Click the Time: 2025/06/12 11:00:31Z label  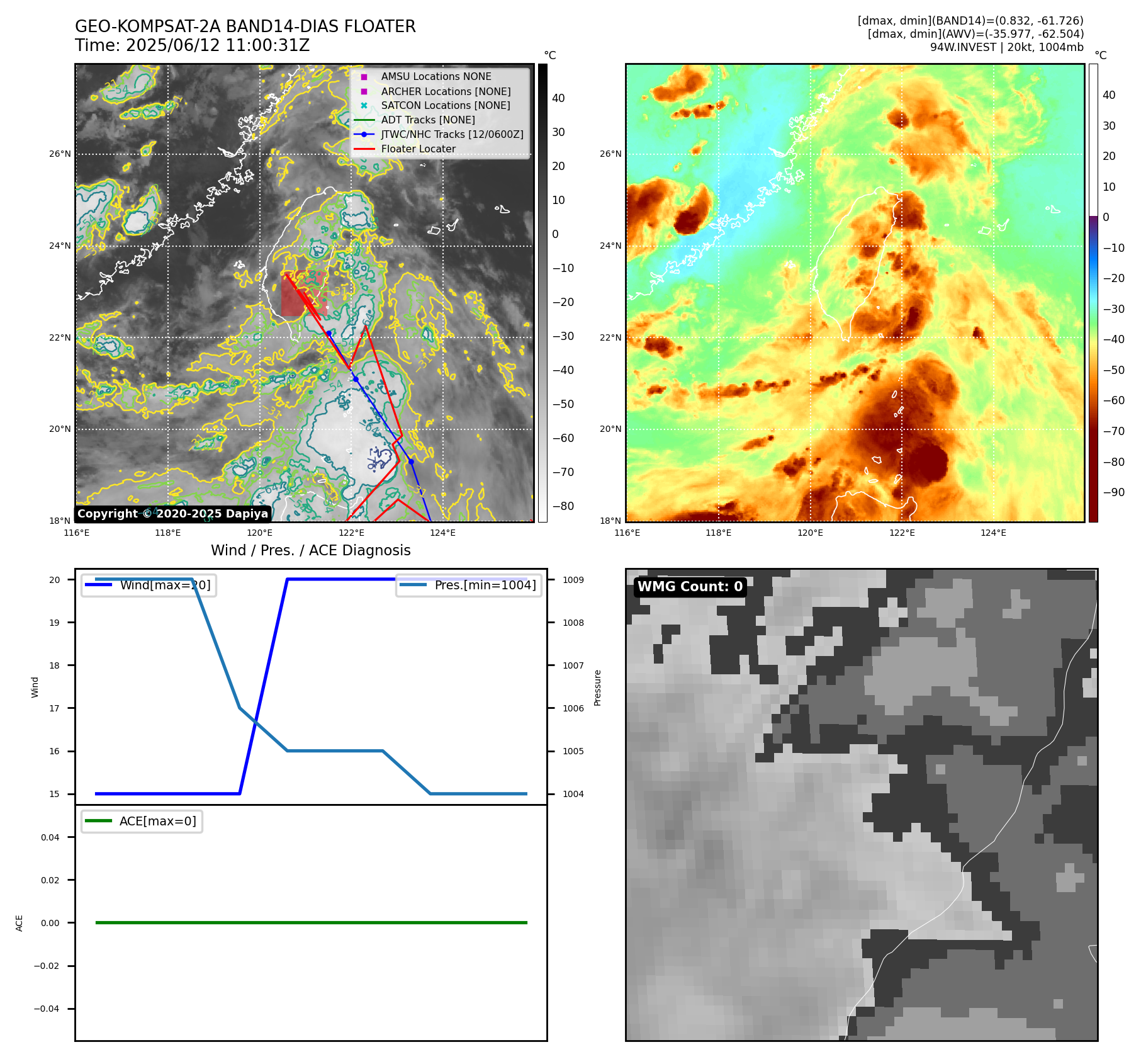tap(193, 45)
